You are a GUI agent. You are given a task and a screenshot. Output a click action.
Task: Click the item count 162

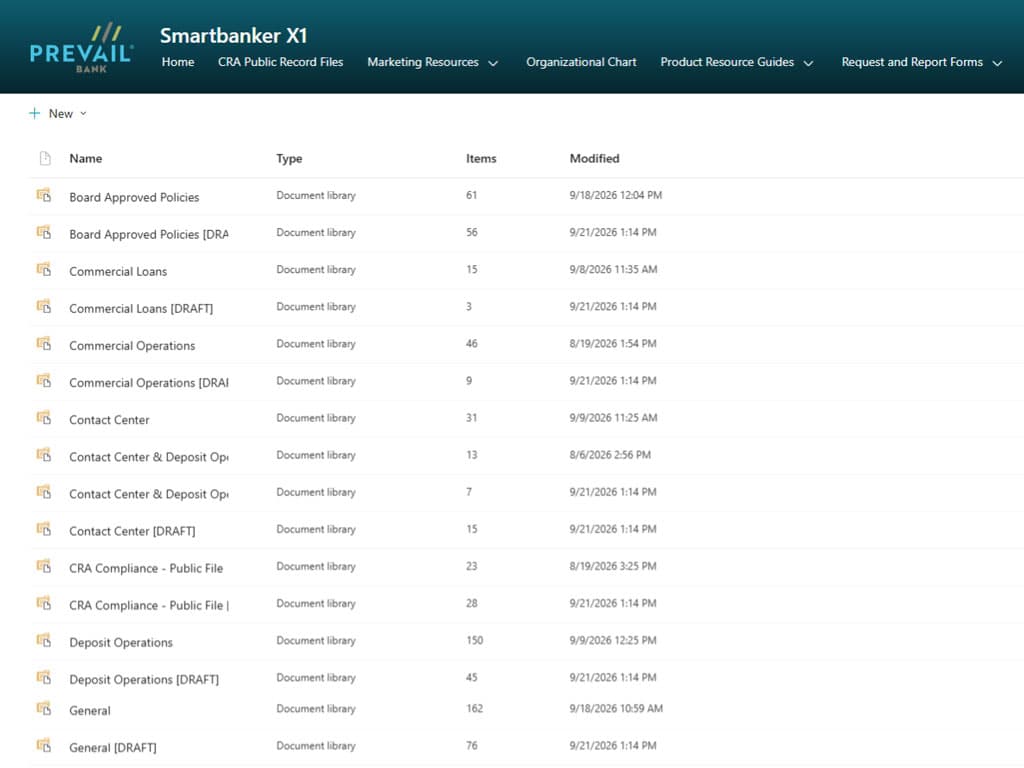click(x=474, y=708)
